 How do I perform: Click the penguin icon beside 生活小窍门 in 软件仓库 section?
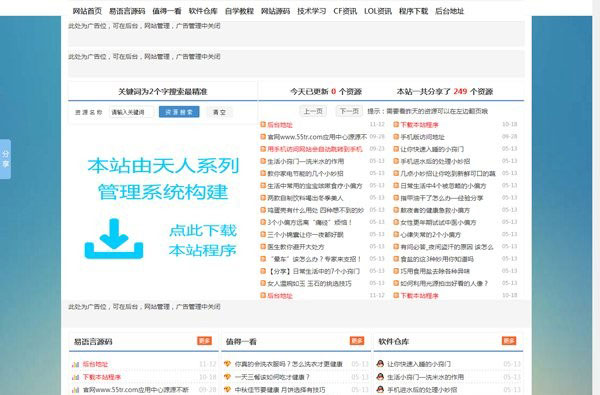click(380, 377)
